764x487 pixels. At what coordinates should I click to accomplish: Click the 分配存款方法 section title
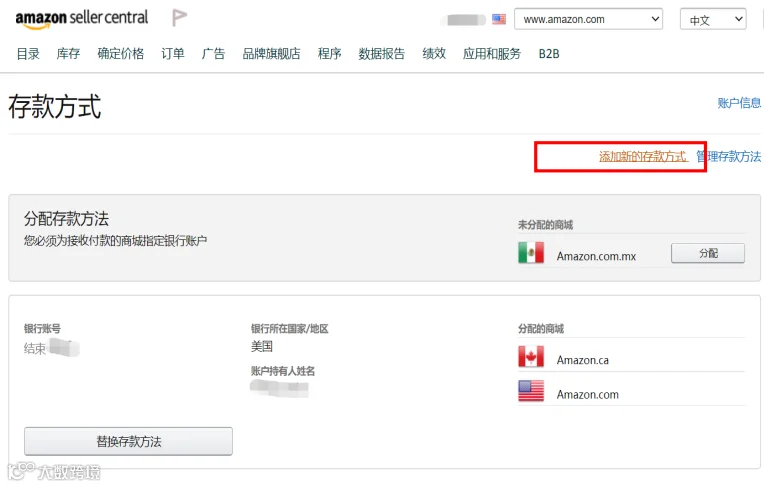[x=66, y=219]
